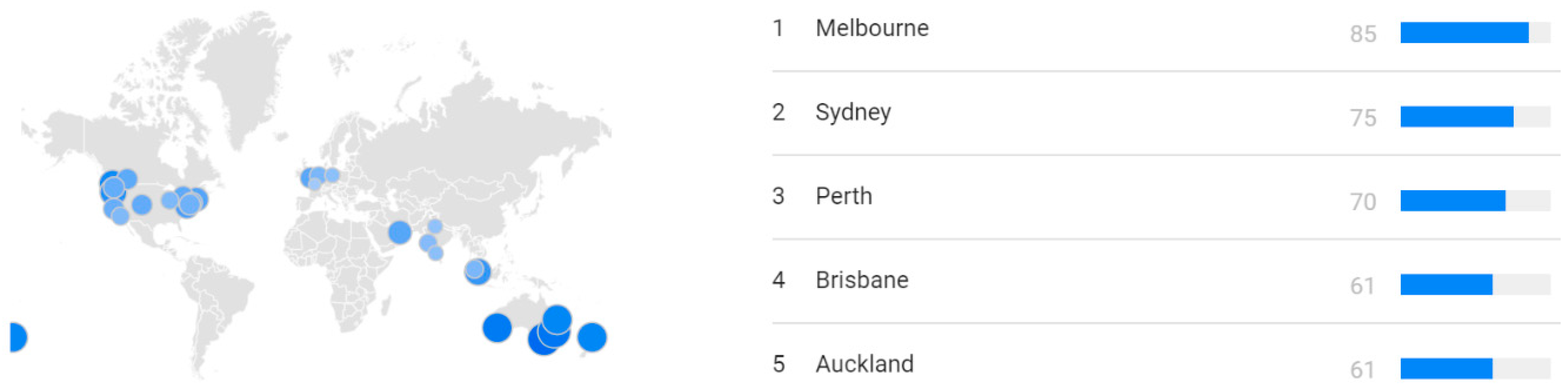1568x391 pixels.
Task: Select the score value 70
Action: [1363, 202]
